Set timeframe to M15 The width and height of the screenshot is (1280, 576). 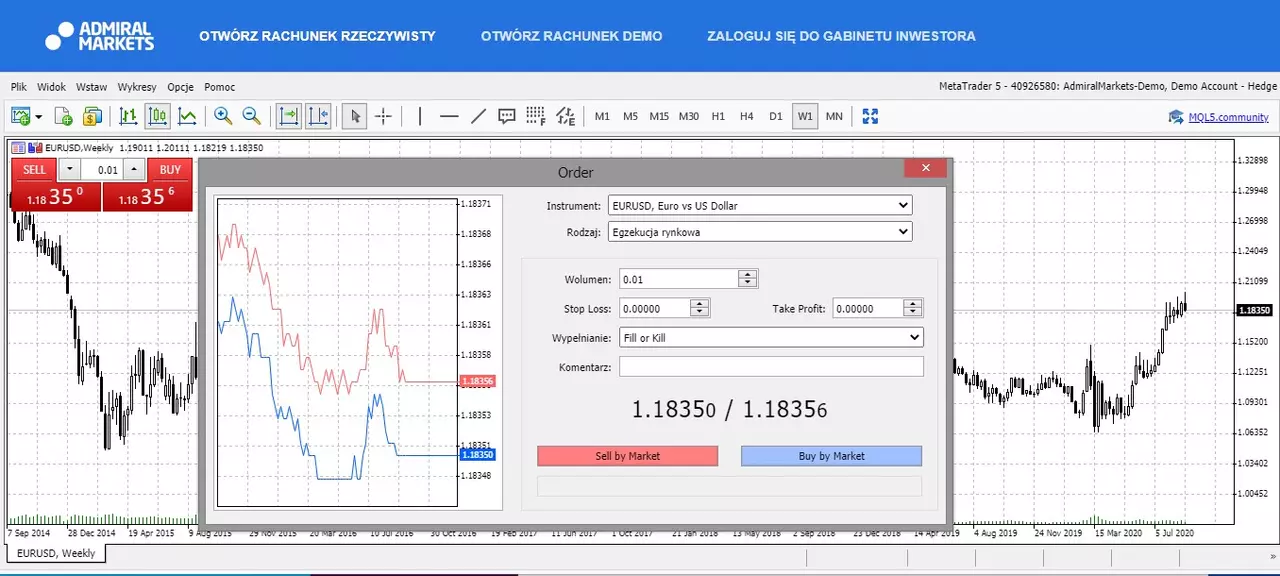(x=659, y=116)
